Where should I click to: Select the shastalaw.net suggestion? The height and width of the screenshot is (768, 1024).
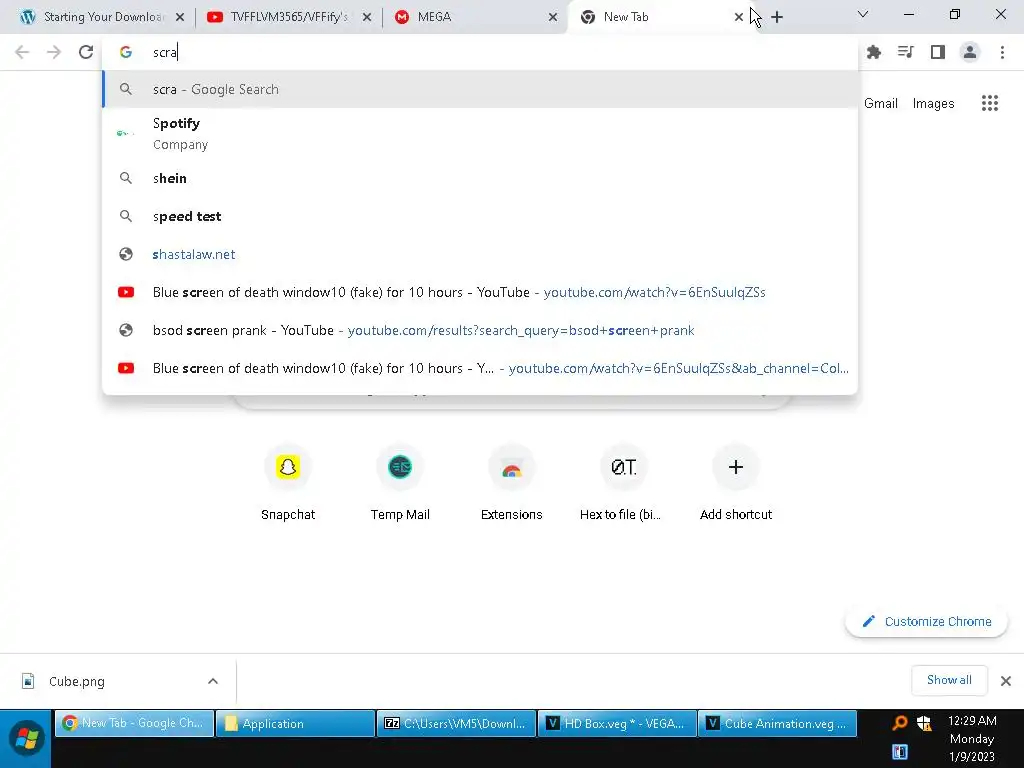pyautogui.click(x=480, y=254)
